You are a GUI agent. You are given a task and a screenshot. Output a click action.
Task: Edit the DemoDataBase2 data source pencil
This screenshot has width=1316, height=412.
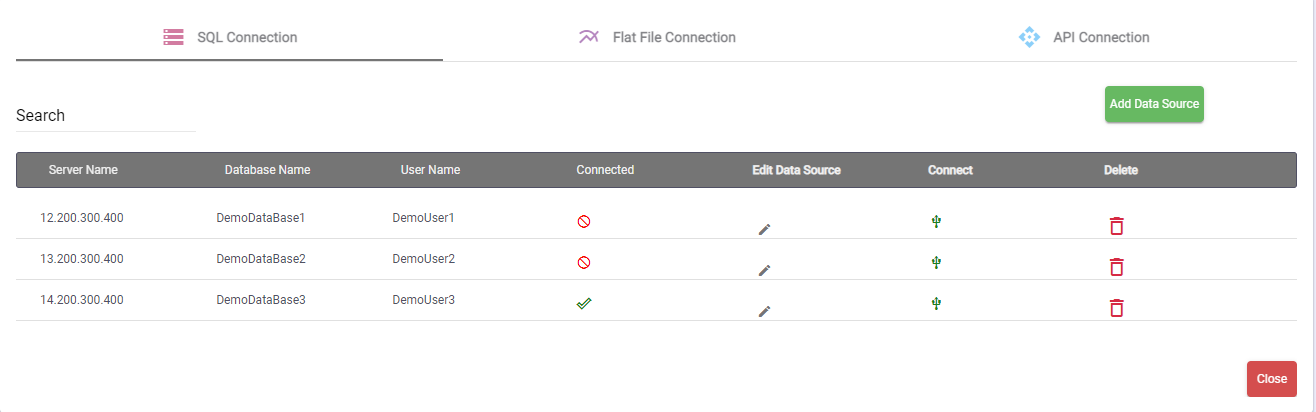[x=764, y=270]
